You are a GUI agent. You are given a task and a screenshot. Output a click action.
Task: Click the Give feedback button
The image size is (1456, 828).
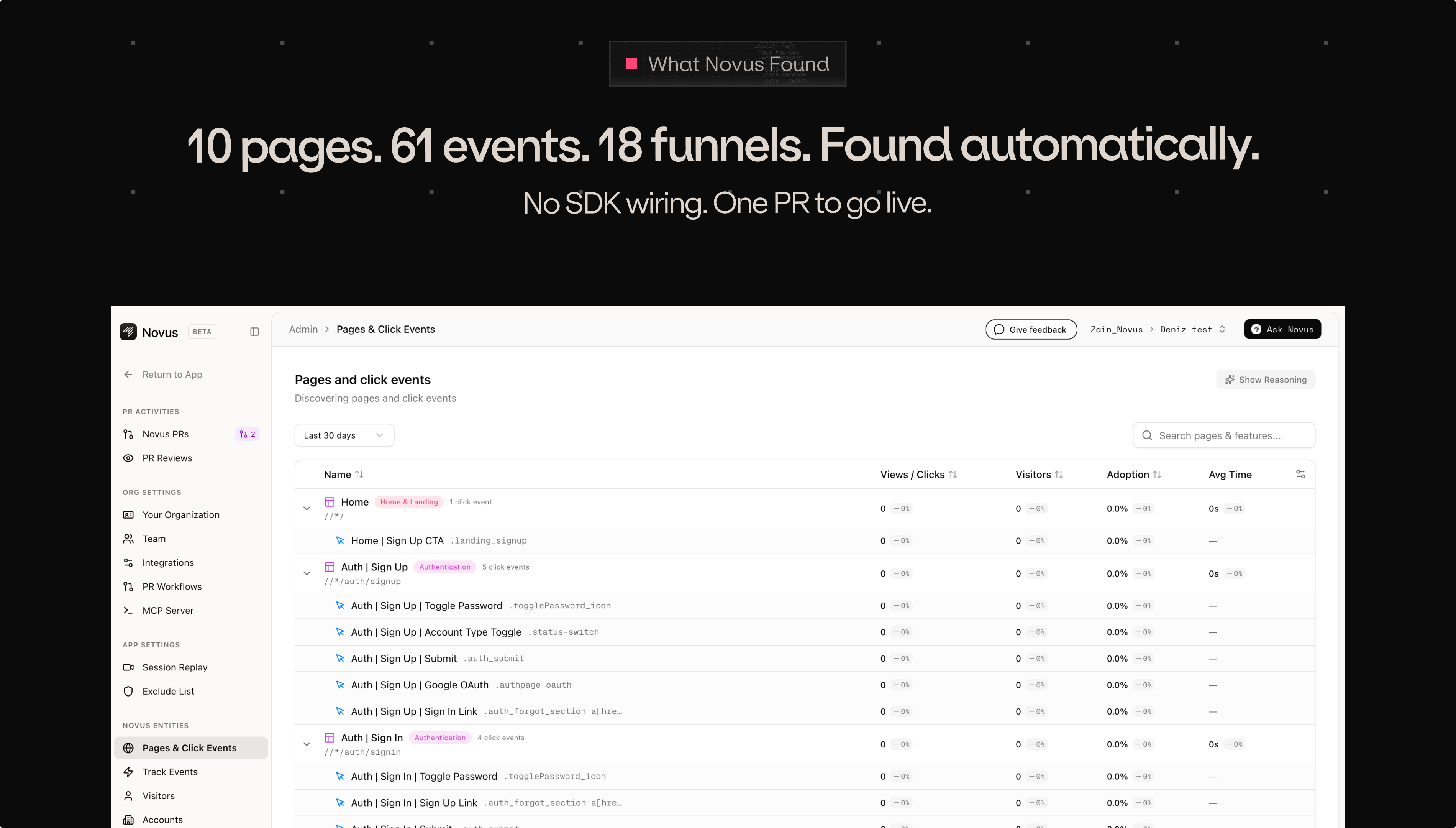1031,329
